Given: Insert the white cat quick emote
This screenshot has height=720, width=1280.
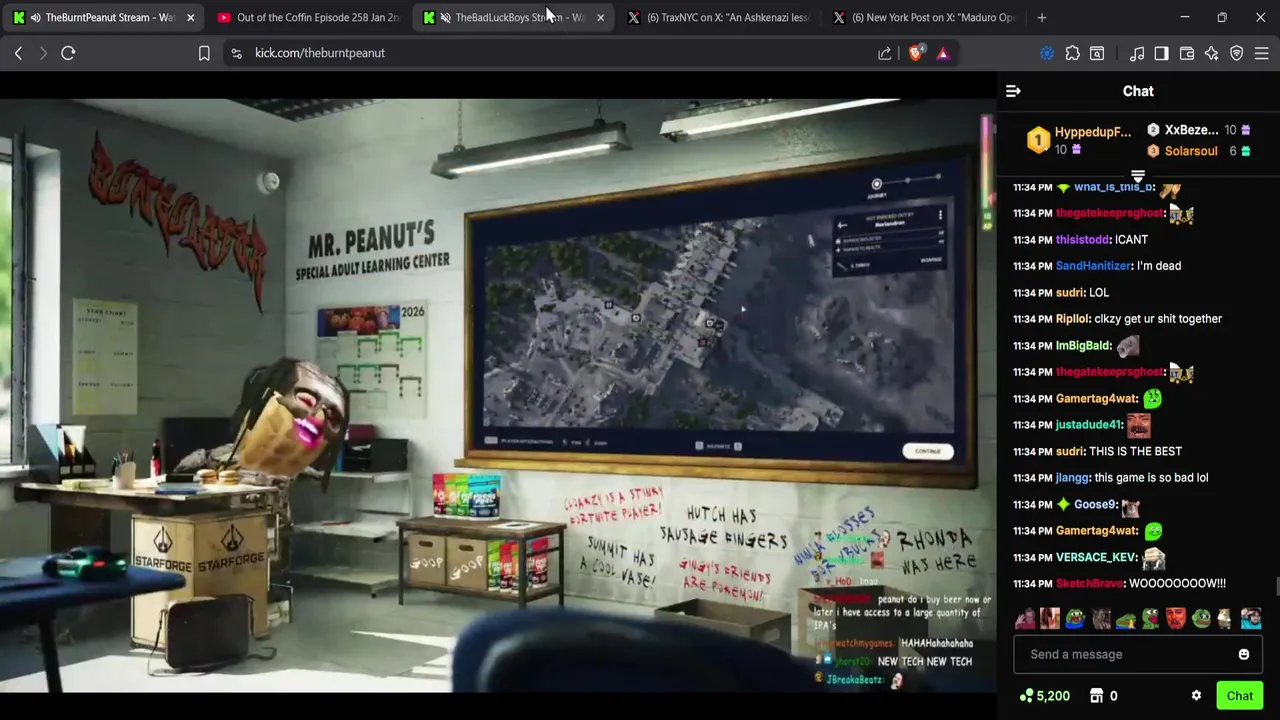Looking at the screenshot, I should 1225,619.
